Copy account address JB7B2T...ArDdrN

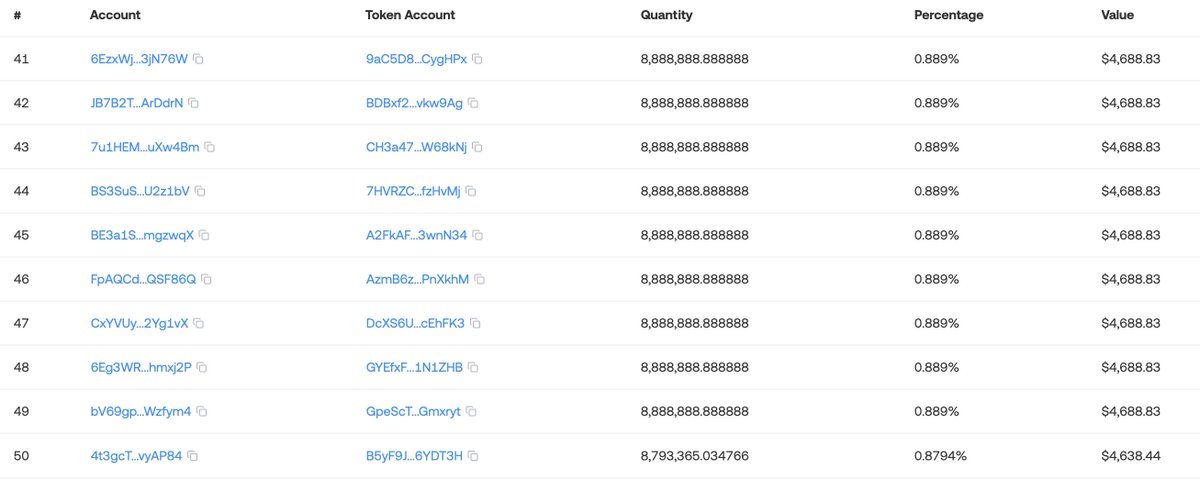(x=193, y=103)
